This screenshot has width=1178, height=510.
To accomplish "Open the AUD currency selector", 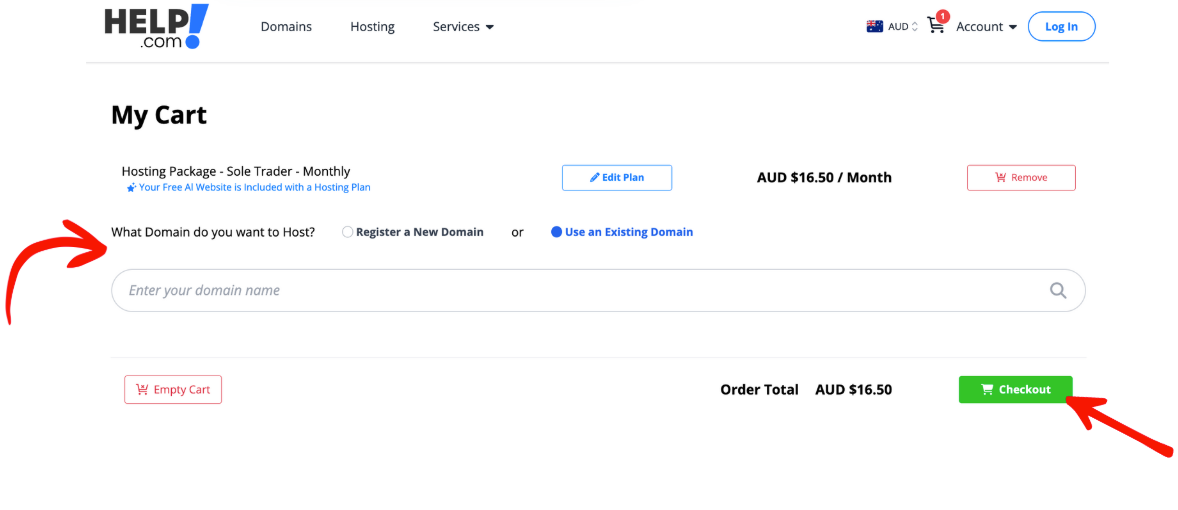I will point(902,27).
